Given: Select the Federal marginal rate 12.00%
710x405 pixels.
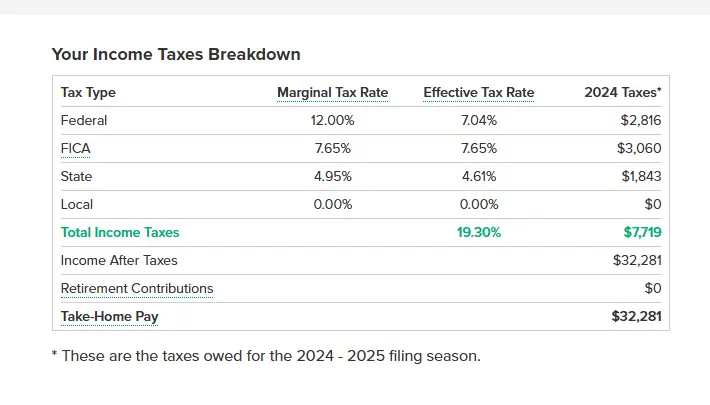Looking at the screenshot, I should (x=332, y=121).
